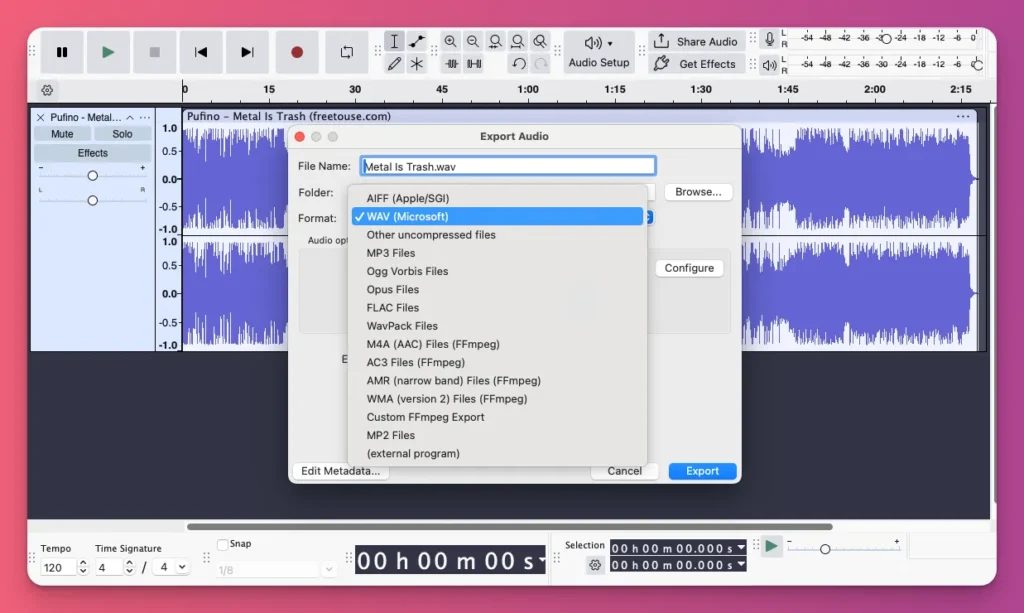Click the Zoom Toggle icon

[x=540, y=41]
